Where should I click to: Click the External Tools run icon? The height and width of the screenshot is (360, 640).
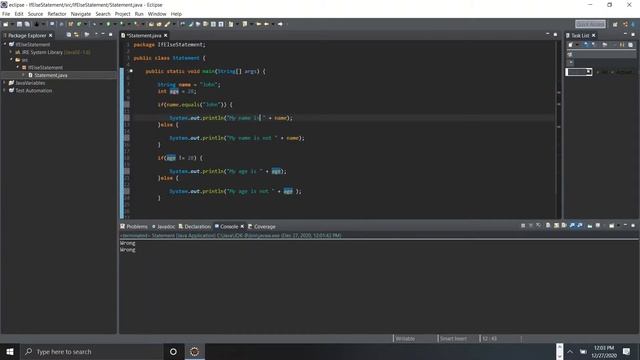tap(136, 24)
